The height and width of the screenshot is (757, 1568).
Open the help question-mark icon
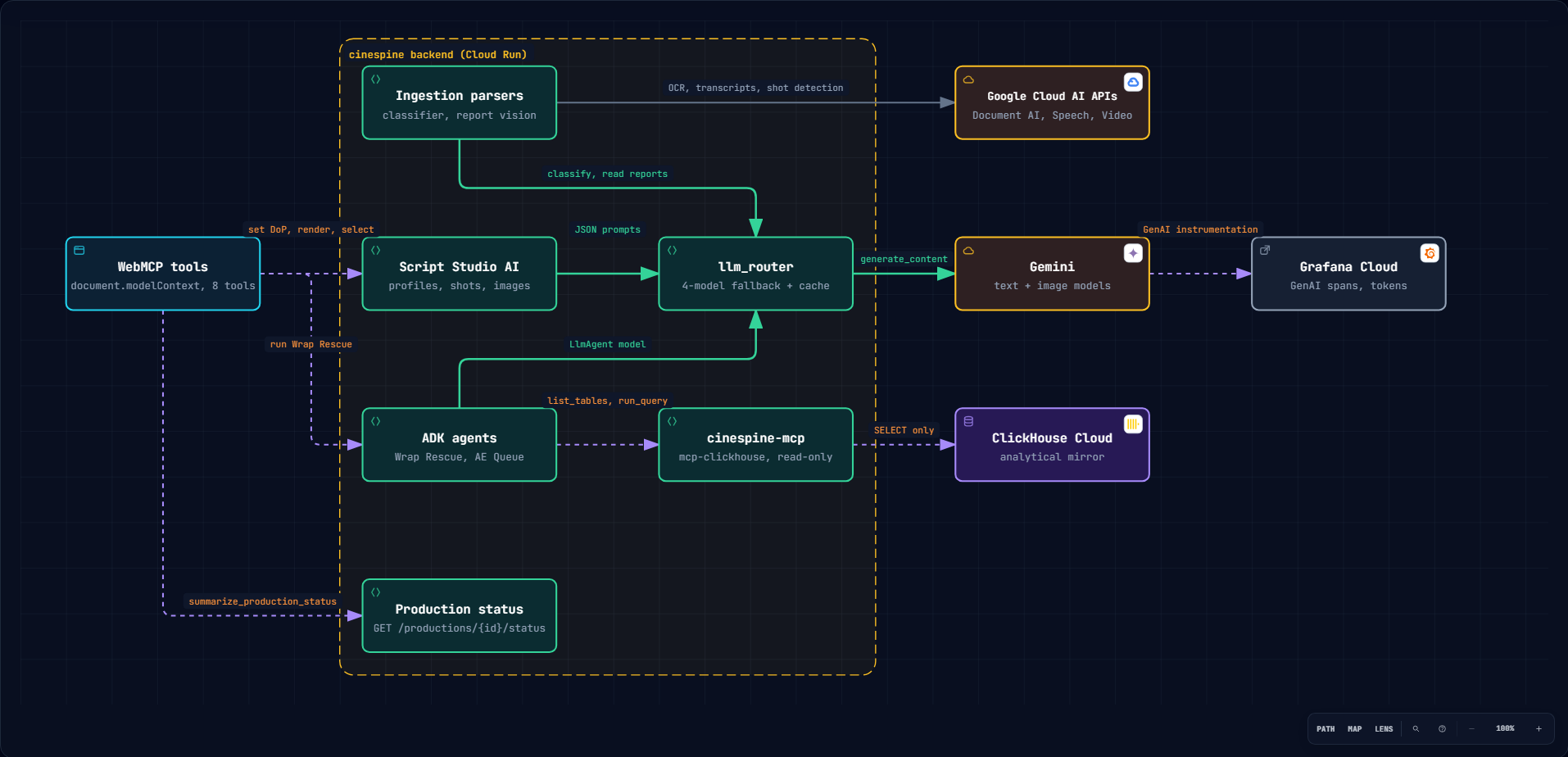point(1442,728)
